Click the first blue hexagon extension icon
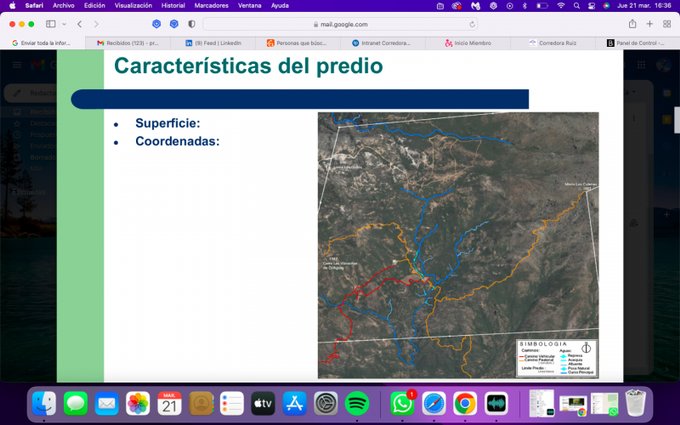Image resolution: width=680 pixels, height=425 pixels. point(157,24)
